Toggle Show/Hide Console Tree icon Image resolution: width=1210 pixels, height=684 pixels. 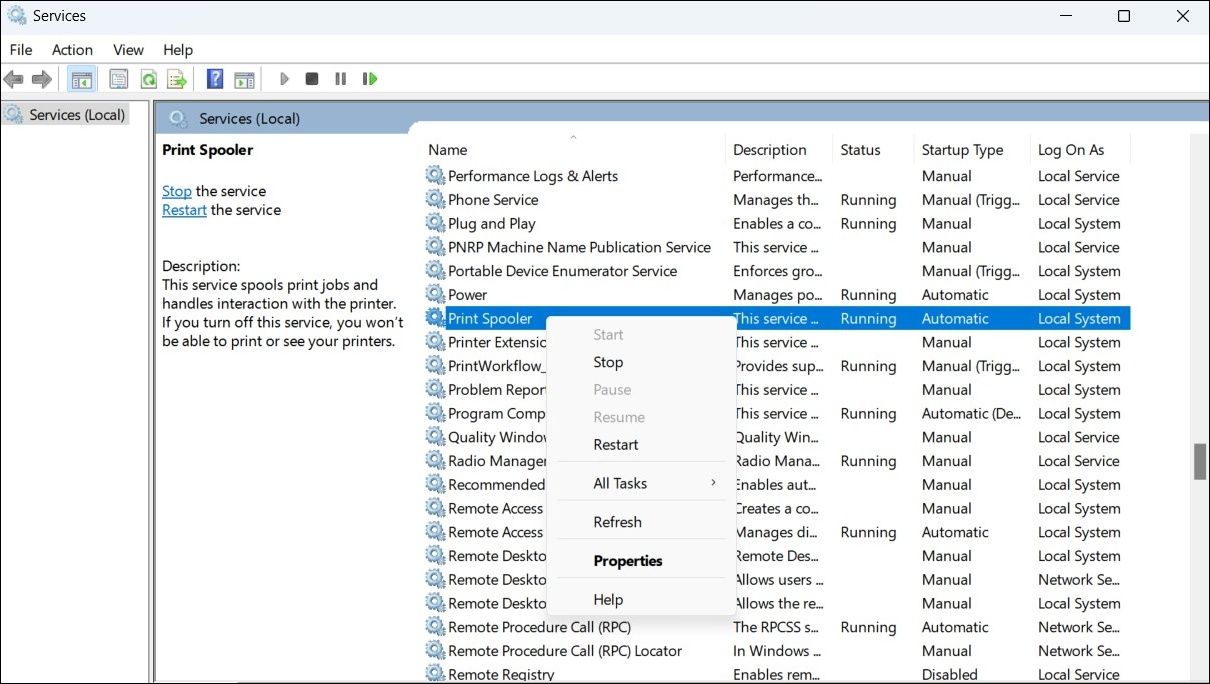[x=82, y=79]
